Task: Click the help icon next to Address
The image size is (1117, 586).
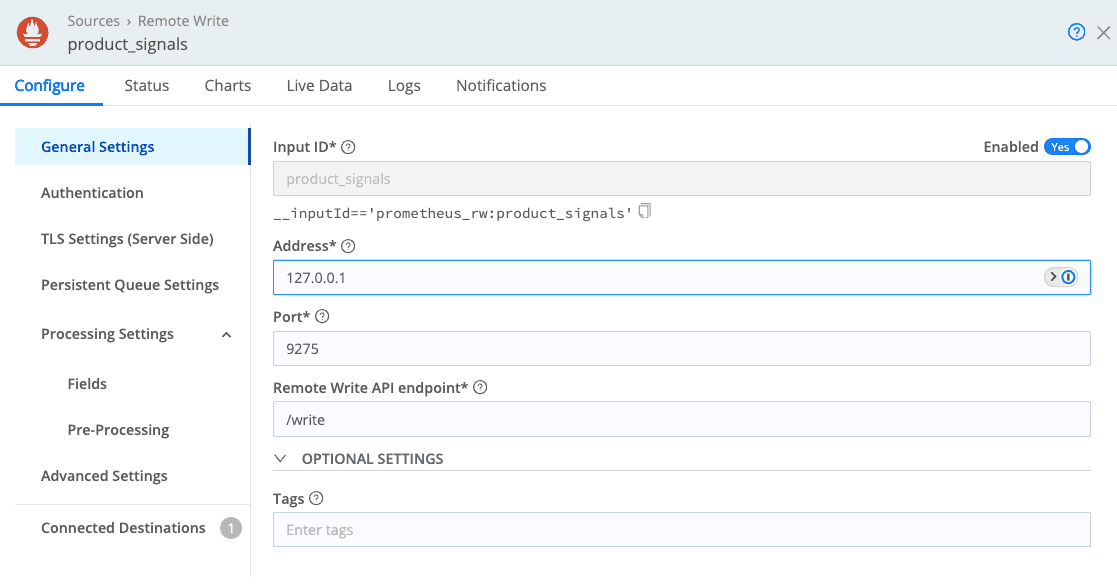Action: pos(349,245)
